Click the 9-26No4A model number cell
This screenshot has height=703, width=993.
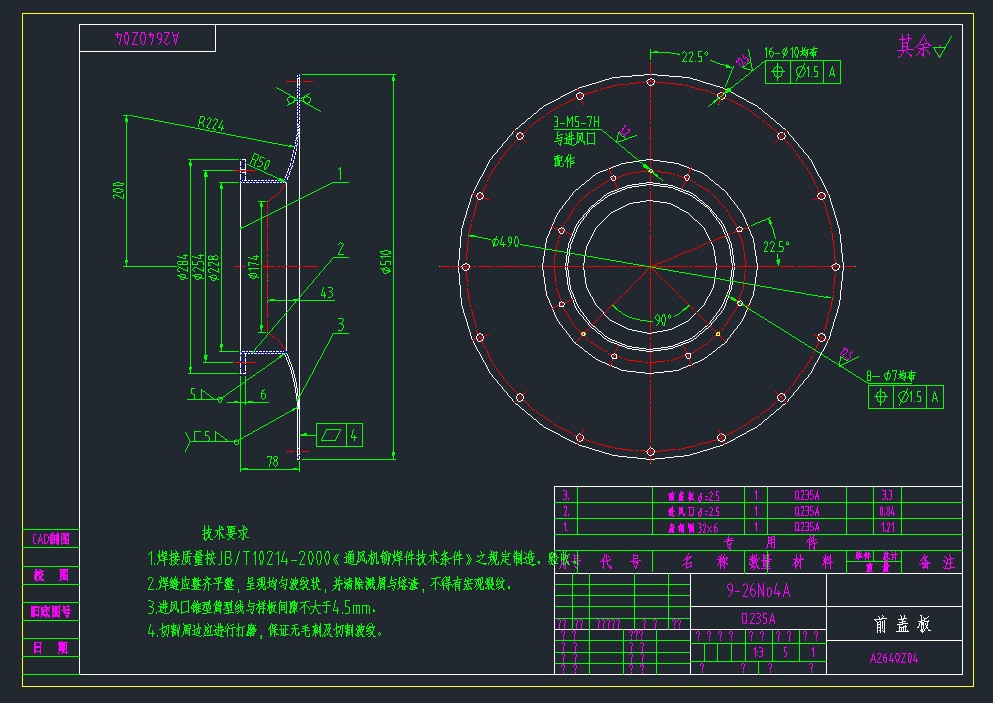tap(758, 590)
